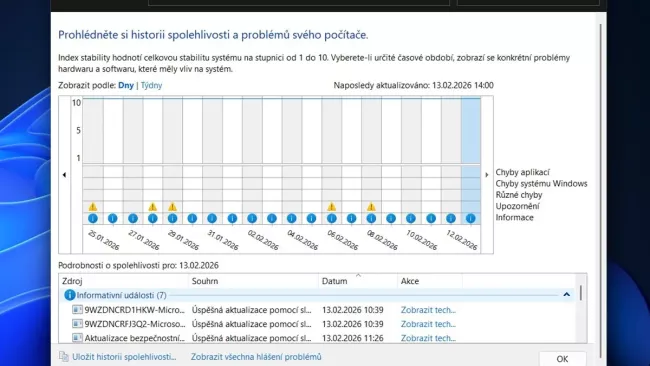Click the warning triangle for 28.01.2026
This screenshot has height=366, width=650.
coord(153,206)
